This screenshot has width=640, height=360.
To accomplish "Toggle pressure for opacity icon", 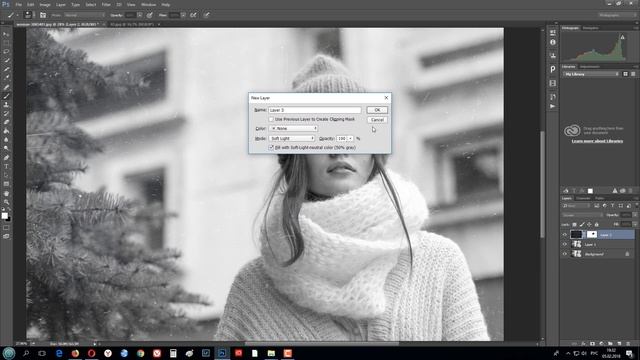I will pos(150,15).
